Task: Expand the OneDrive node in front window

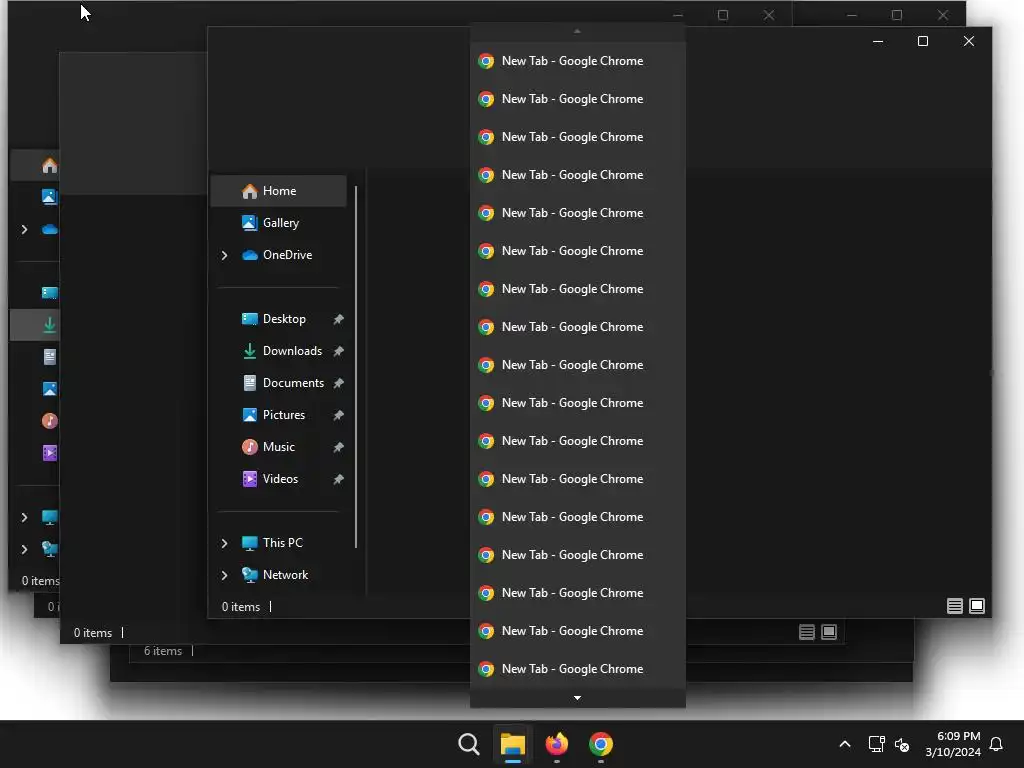Action: click(x=224, y=255)
